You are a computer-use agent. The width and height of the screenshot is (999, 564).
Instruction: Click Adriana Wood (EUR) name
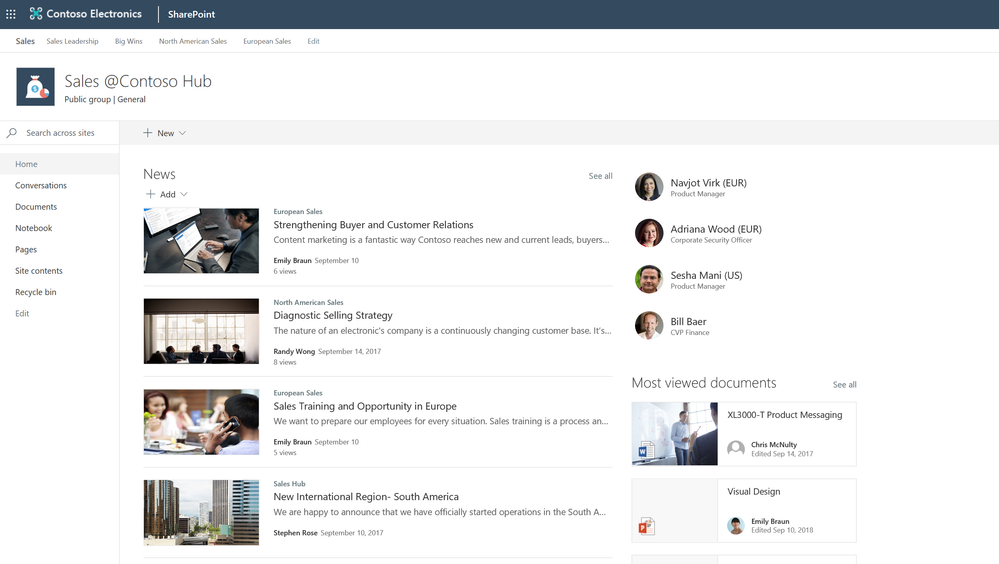pos(716,229)
